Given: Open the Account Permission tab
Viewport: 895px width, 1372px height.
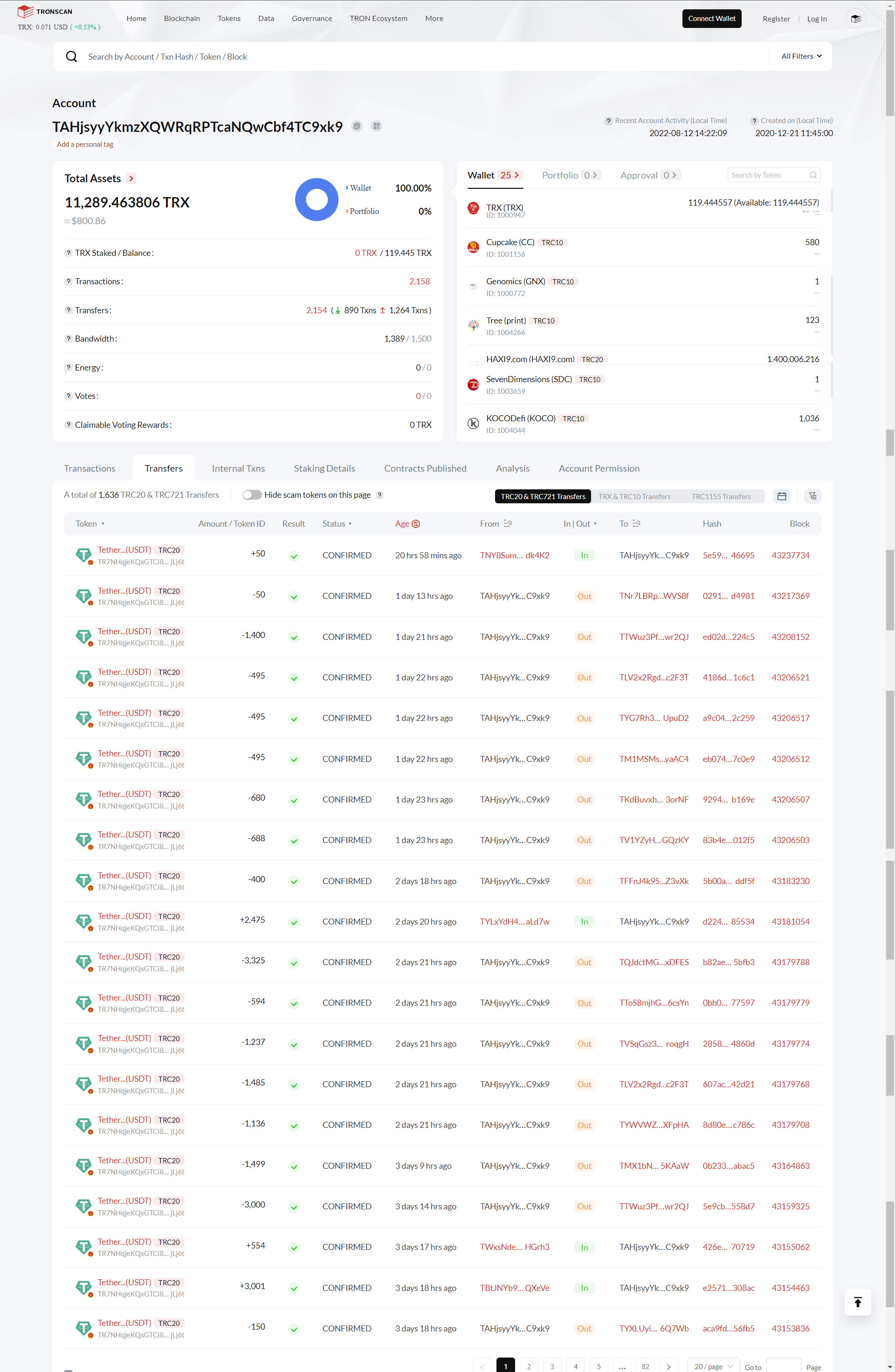Looking at the screenshot, I should click(x=599, y=469).
